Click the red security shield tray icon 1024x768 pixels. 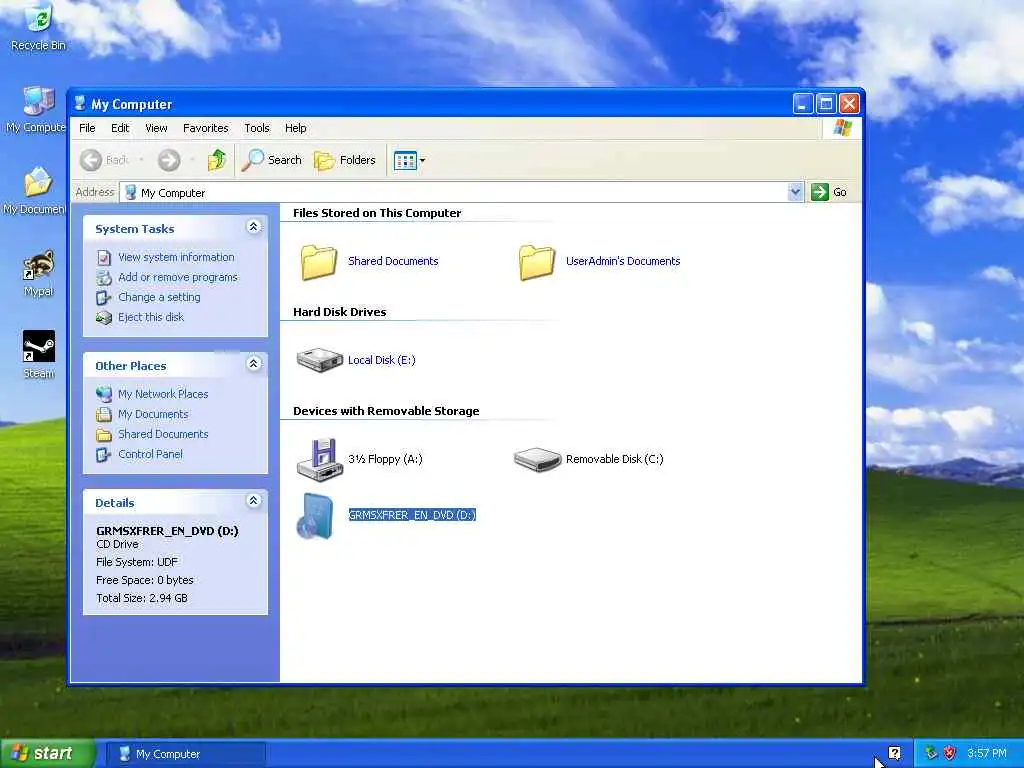(x=950, y=754)
